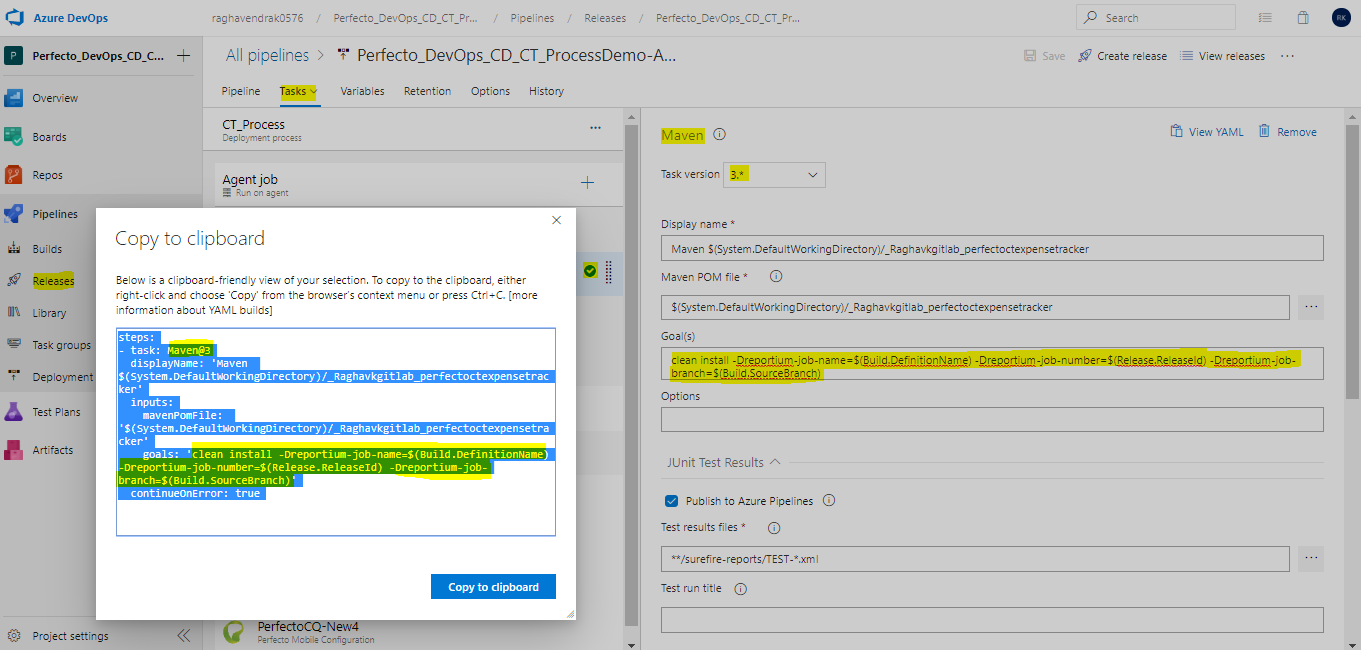Viewport: 1361px width, 650px height.
Task: Click the Maven Options input field
Action: click(x=992, y=419)
